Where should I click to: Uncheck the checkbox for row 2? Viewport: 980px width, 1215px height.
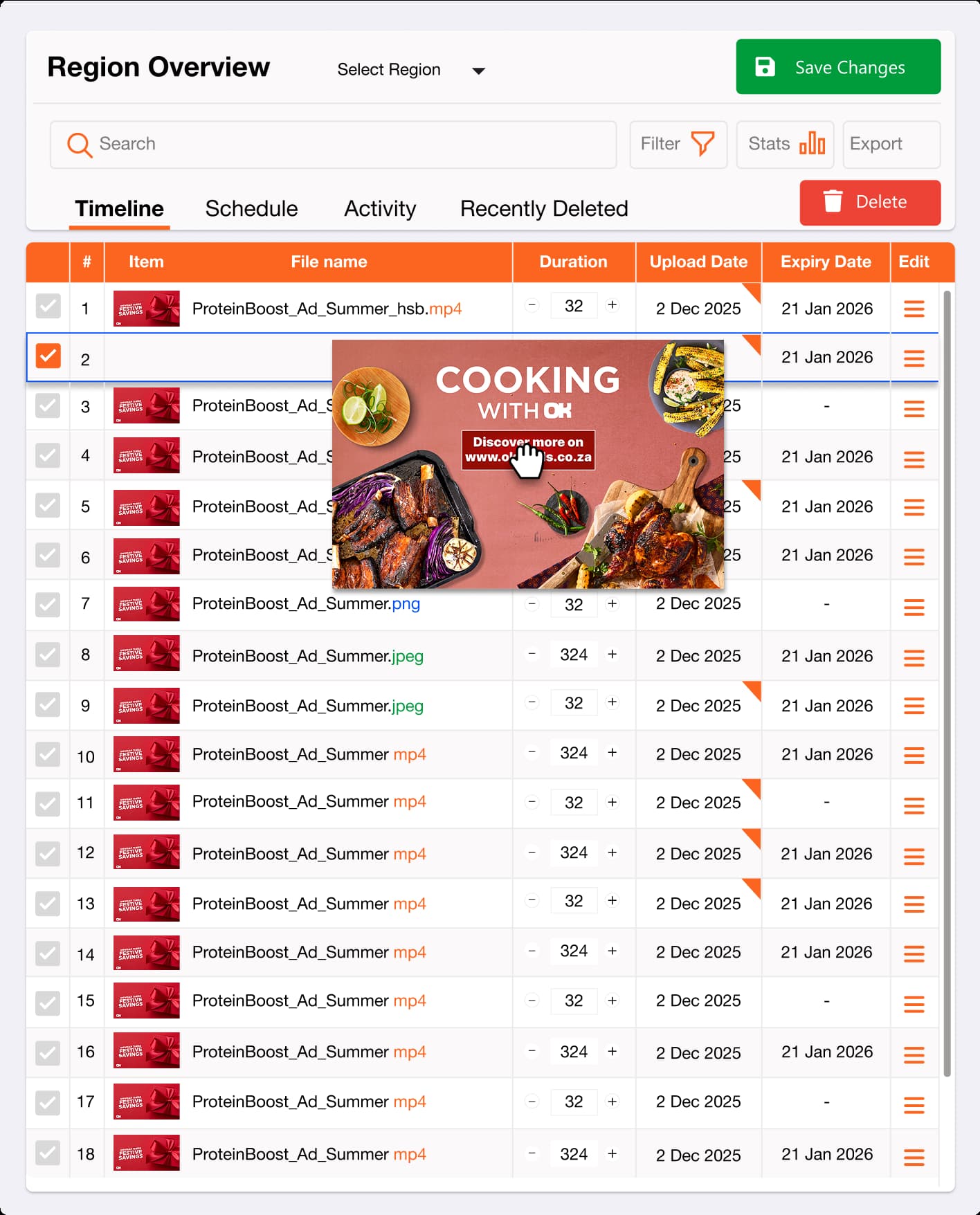48,356
